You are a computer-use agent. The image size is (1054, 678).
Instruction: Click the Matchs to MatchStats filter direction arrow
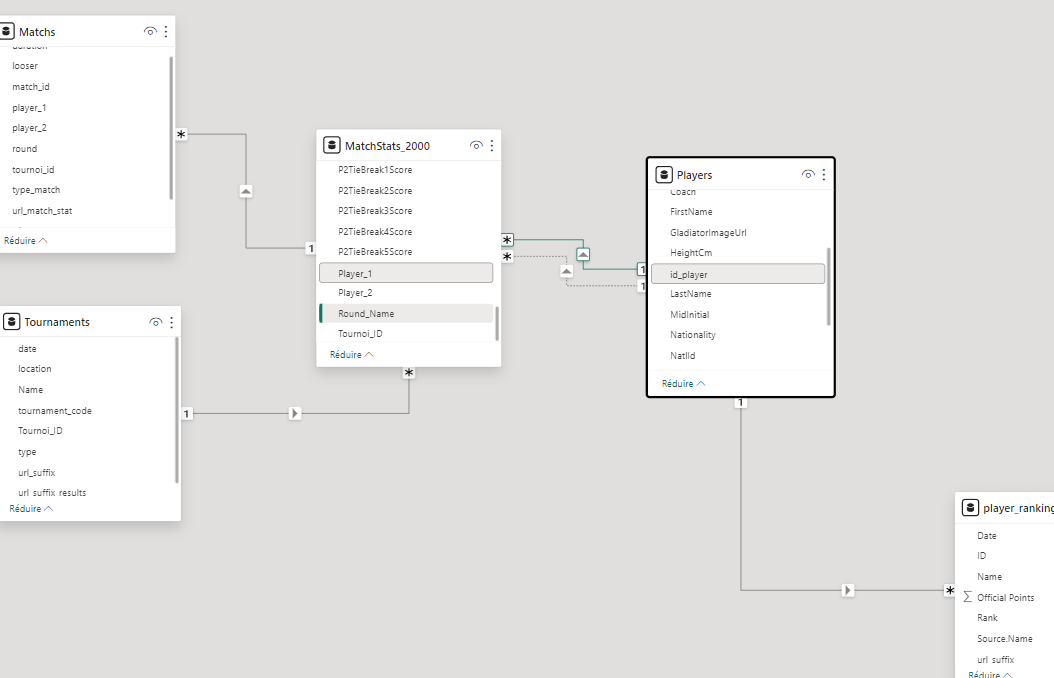[246, 192]
